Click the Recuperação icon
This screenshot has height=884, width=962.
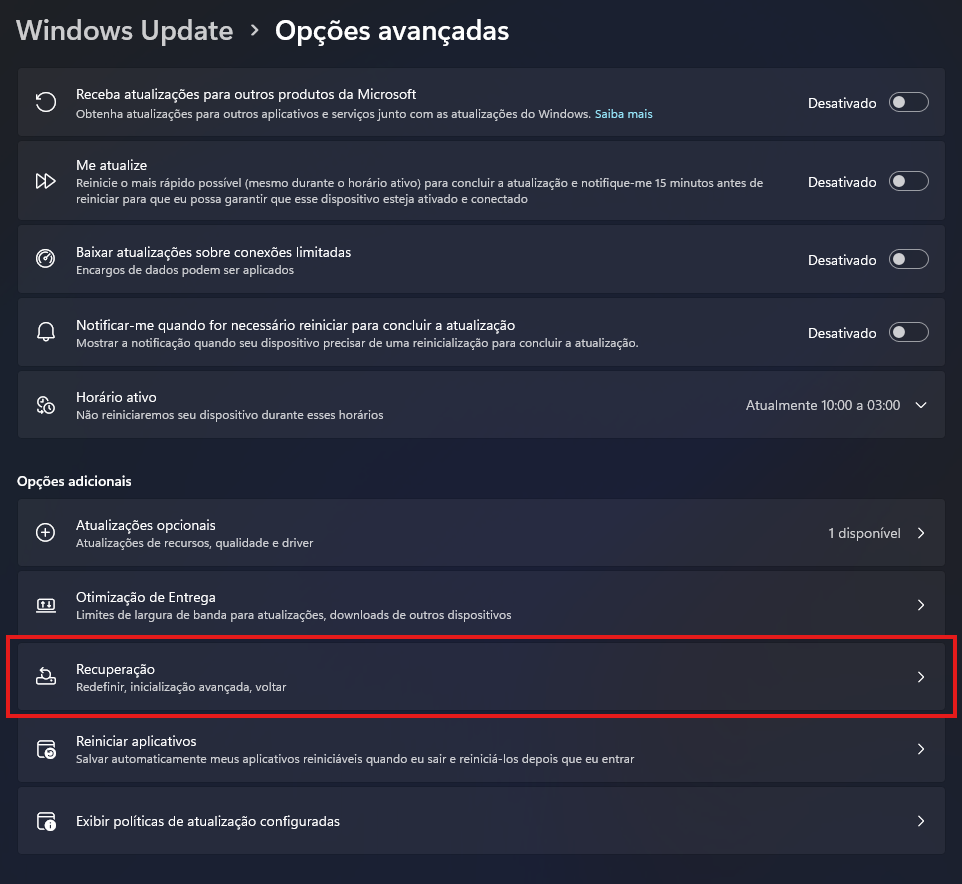coord(45,677)
